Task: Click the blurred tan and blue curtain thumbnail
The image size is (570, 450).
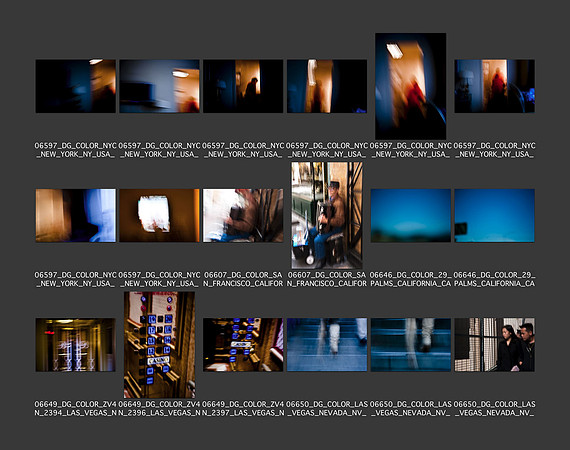Action: tap(76, 215)
